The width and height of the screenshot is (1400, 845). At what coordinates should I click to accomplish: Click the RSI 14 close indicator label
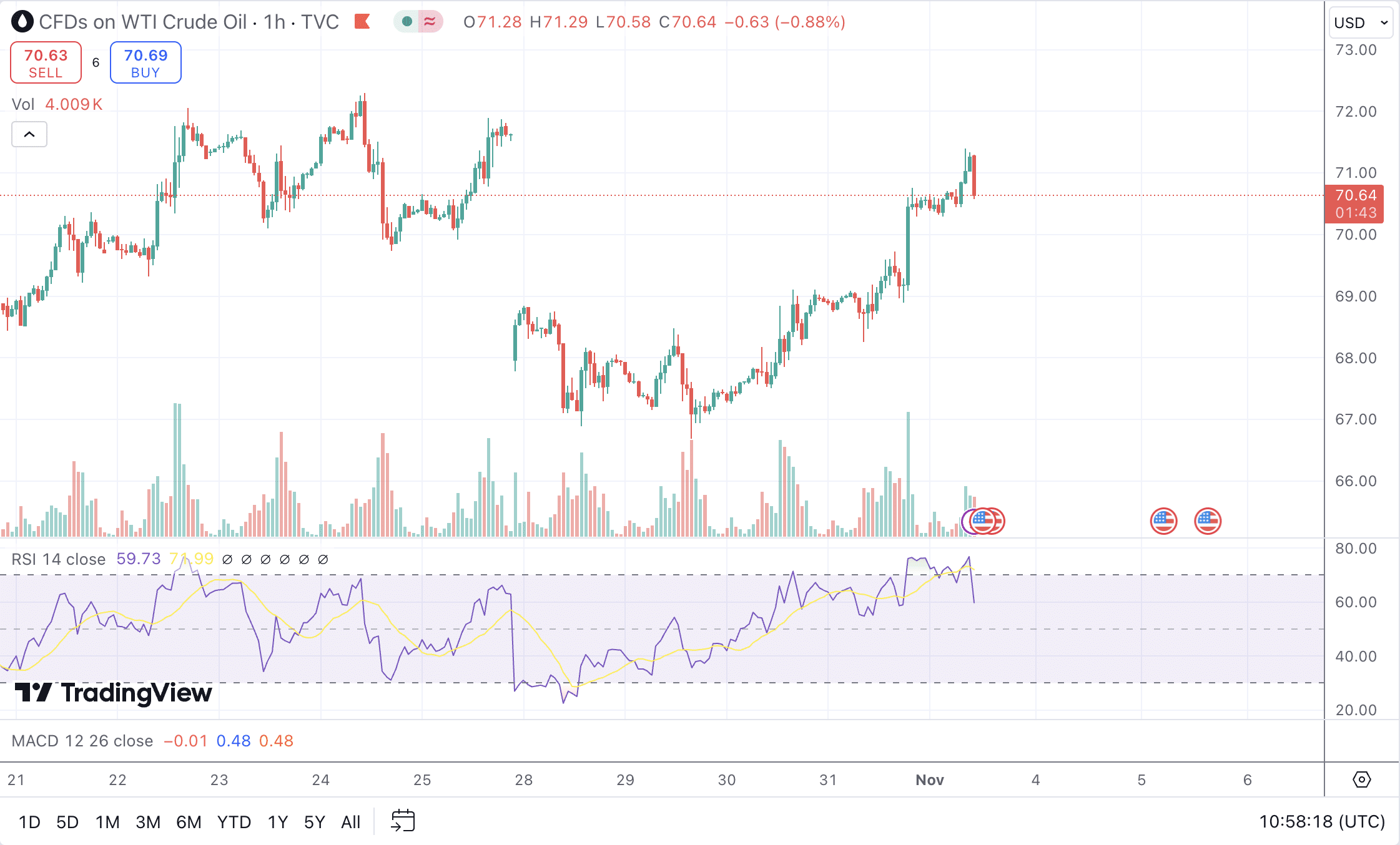pos(58,559)
